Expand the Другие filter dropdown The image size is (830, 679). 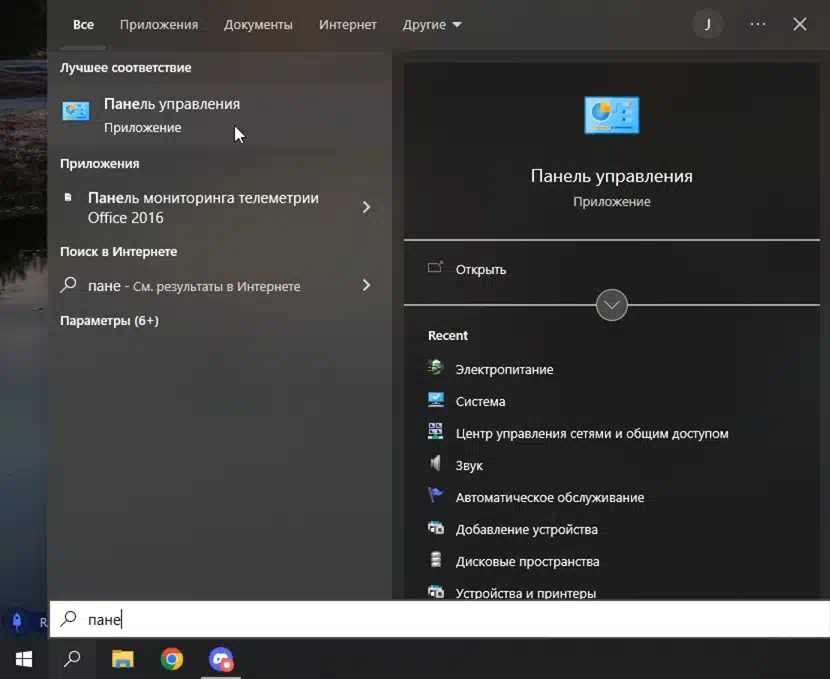pyautogui.click(x=432, y=24)
